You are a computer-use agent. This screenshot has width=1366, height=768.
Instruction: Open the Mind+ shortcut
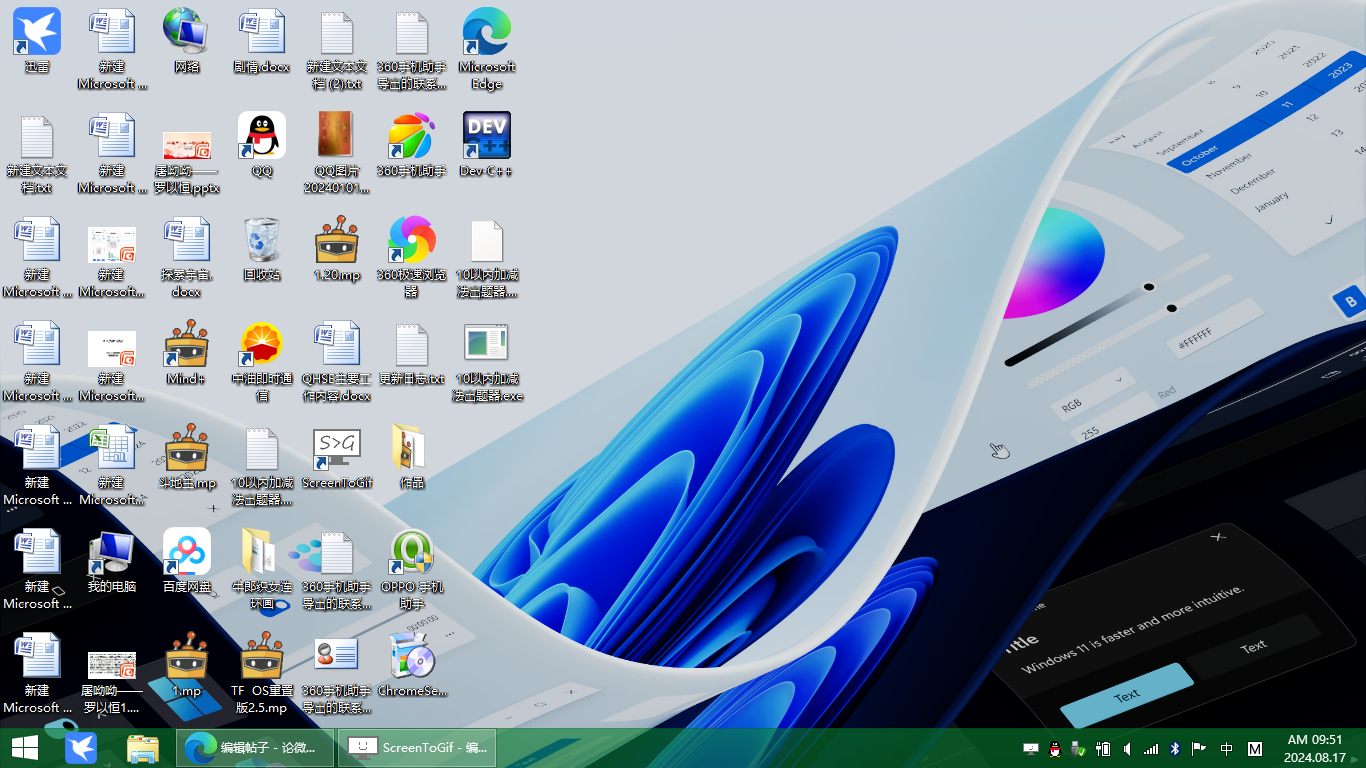[x=187, y=353]
